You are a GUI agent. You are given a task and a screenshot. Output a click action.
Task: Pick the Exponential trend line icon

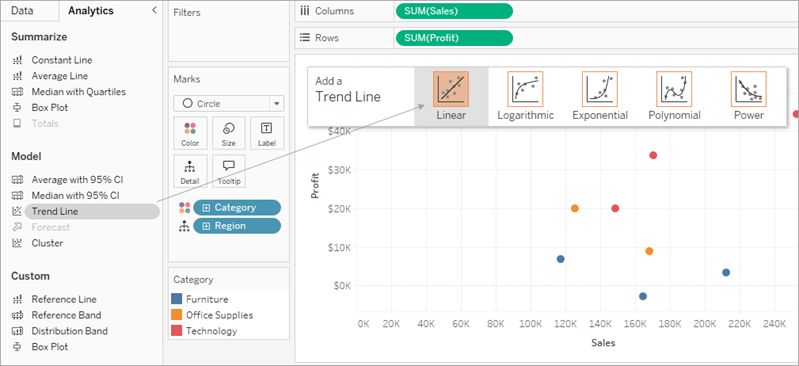[x=599, y=89]
